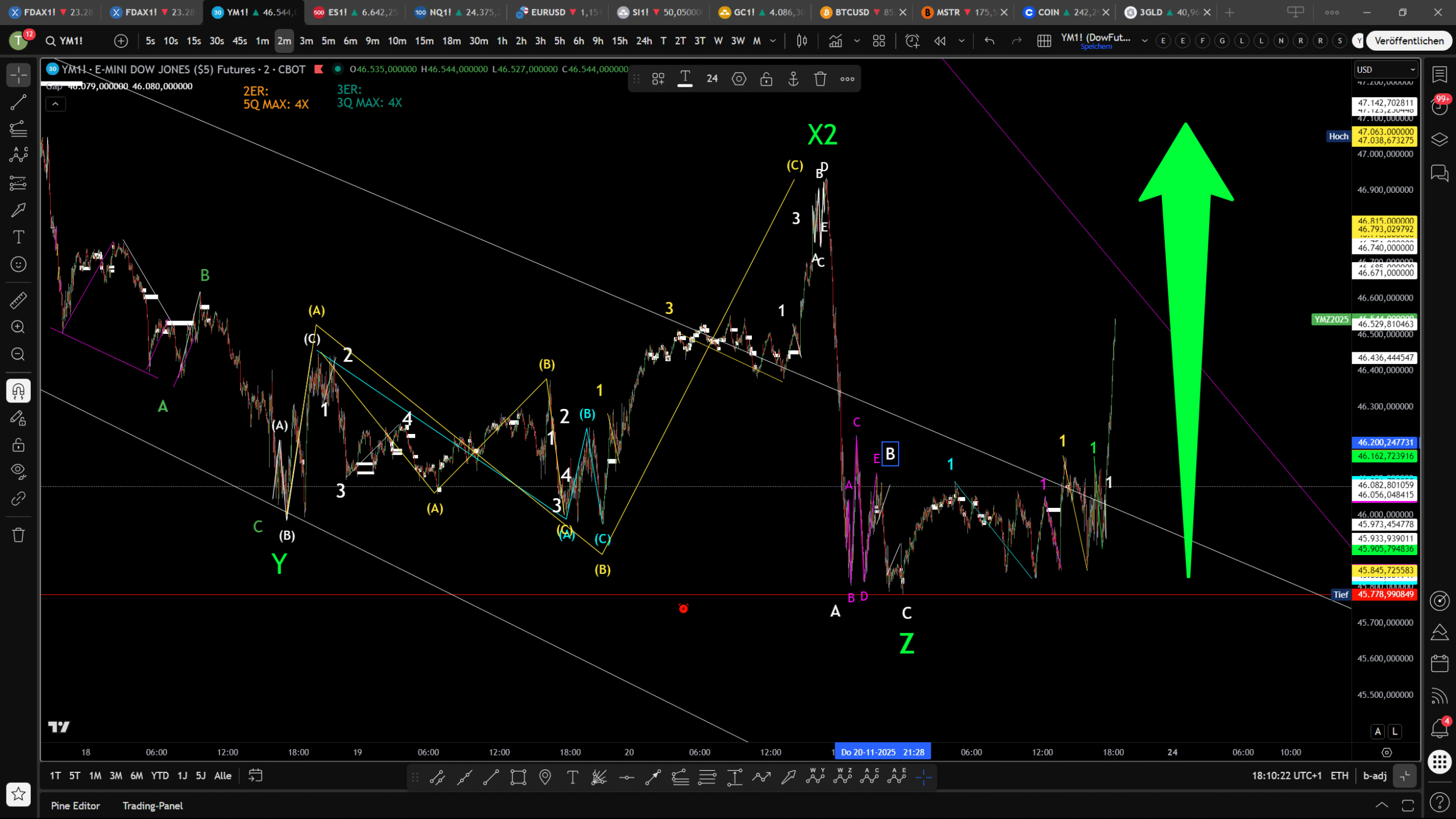Toggle lock all drawings padlock
1456x819 pixels.
click(18, 446)
